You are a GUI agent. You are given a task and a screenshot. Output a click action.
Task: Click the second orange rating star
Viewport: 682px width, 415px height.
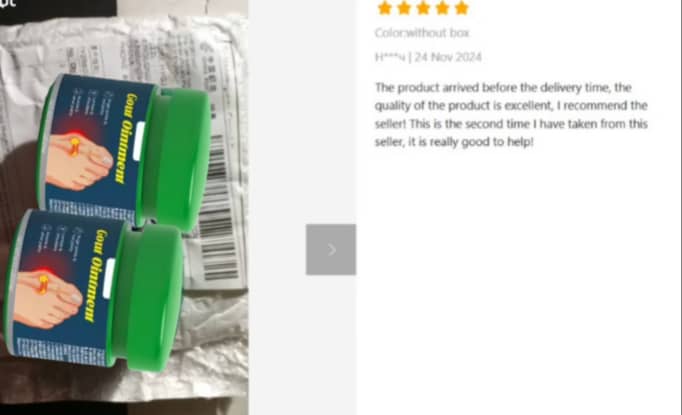pos(404,8)
